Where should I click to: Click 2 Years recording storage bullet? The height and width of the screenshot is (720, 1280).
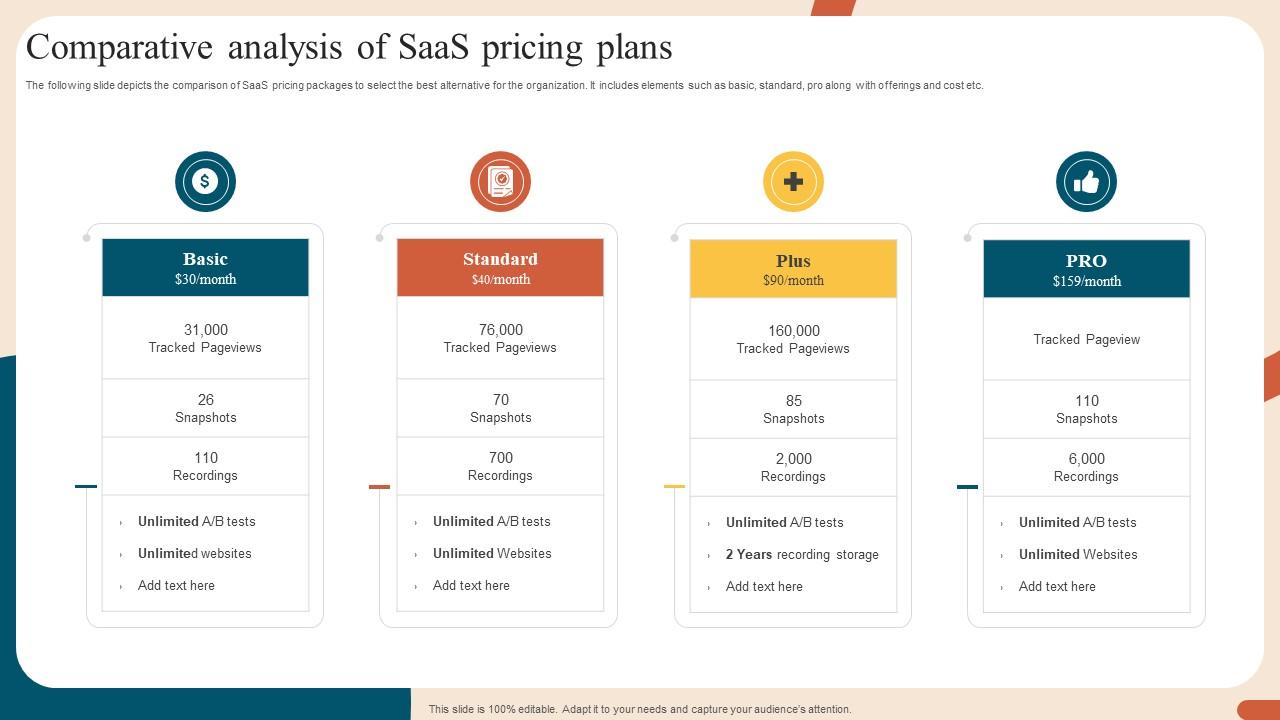pyautogui.click(x=802, y=554)
